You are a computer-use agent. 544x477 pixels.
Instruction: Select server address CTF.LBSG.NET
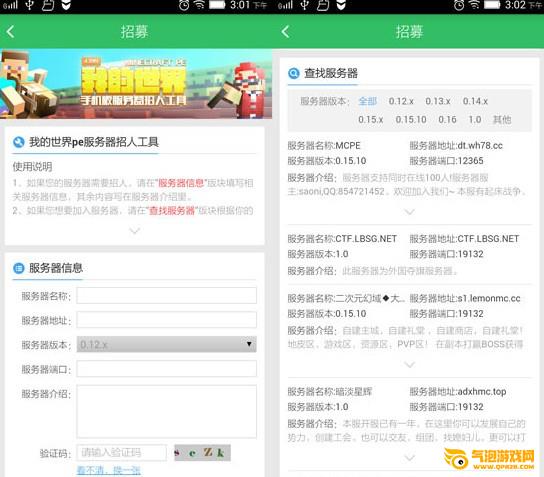click(x=488, y=239)
